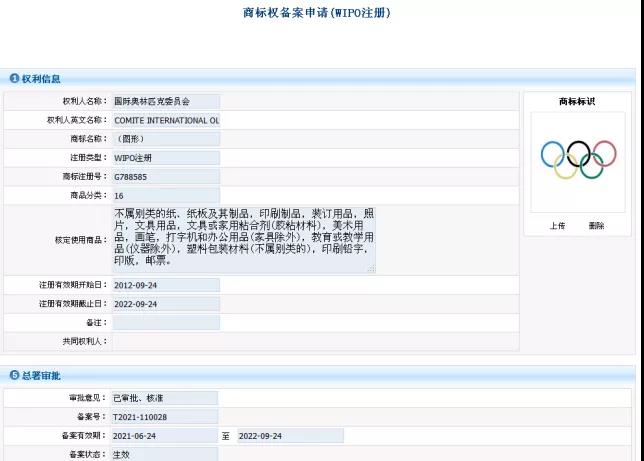Select the 备案号 field T2021-110028
Image resolution: width=644 pixels, height=461 pixels.
point(165,417)
